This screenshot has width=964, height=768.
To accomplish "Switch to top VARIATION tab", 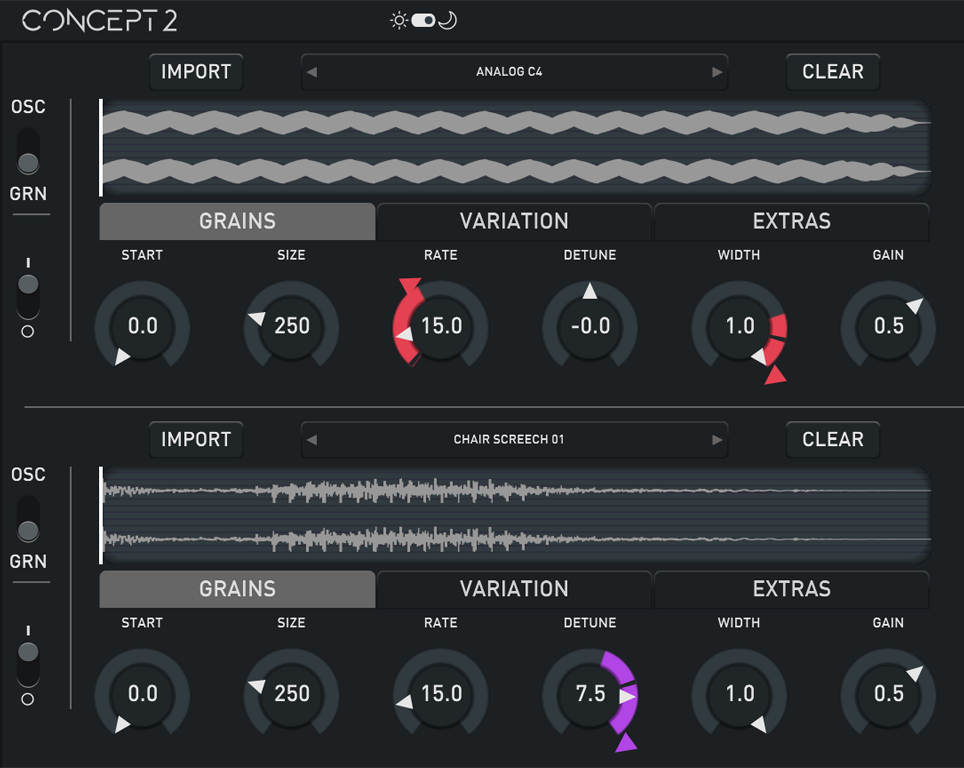I will (x=514, y=222).
